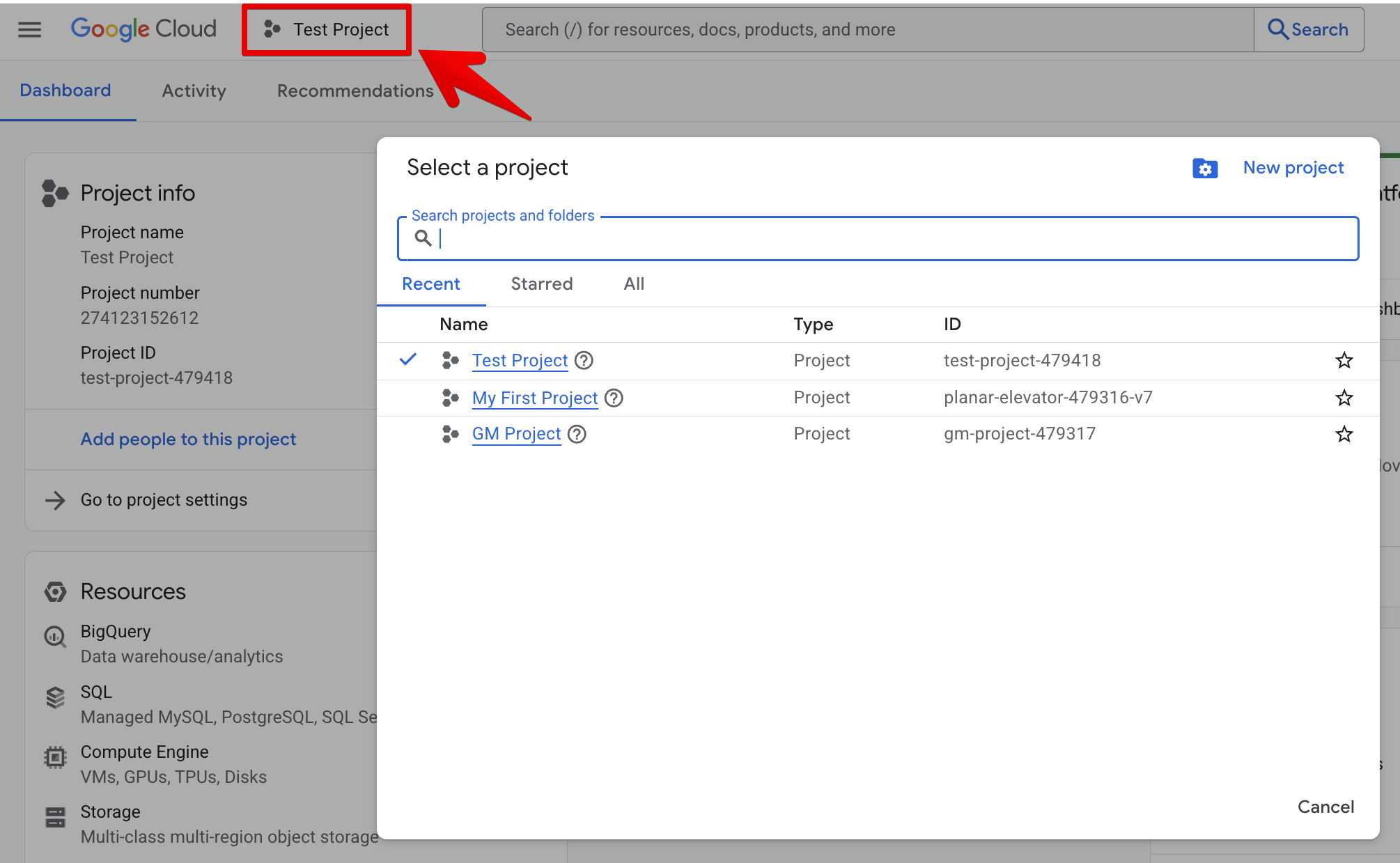Image resolution: width=1400 pixels, height=863 pixels.
Task: Click the manage resources folder icon
Action: [x=1205, y=168]
